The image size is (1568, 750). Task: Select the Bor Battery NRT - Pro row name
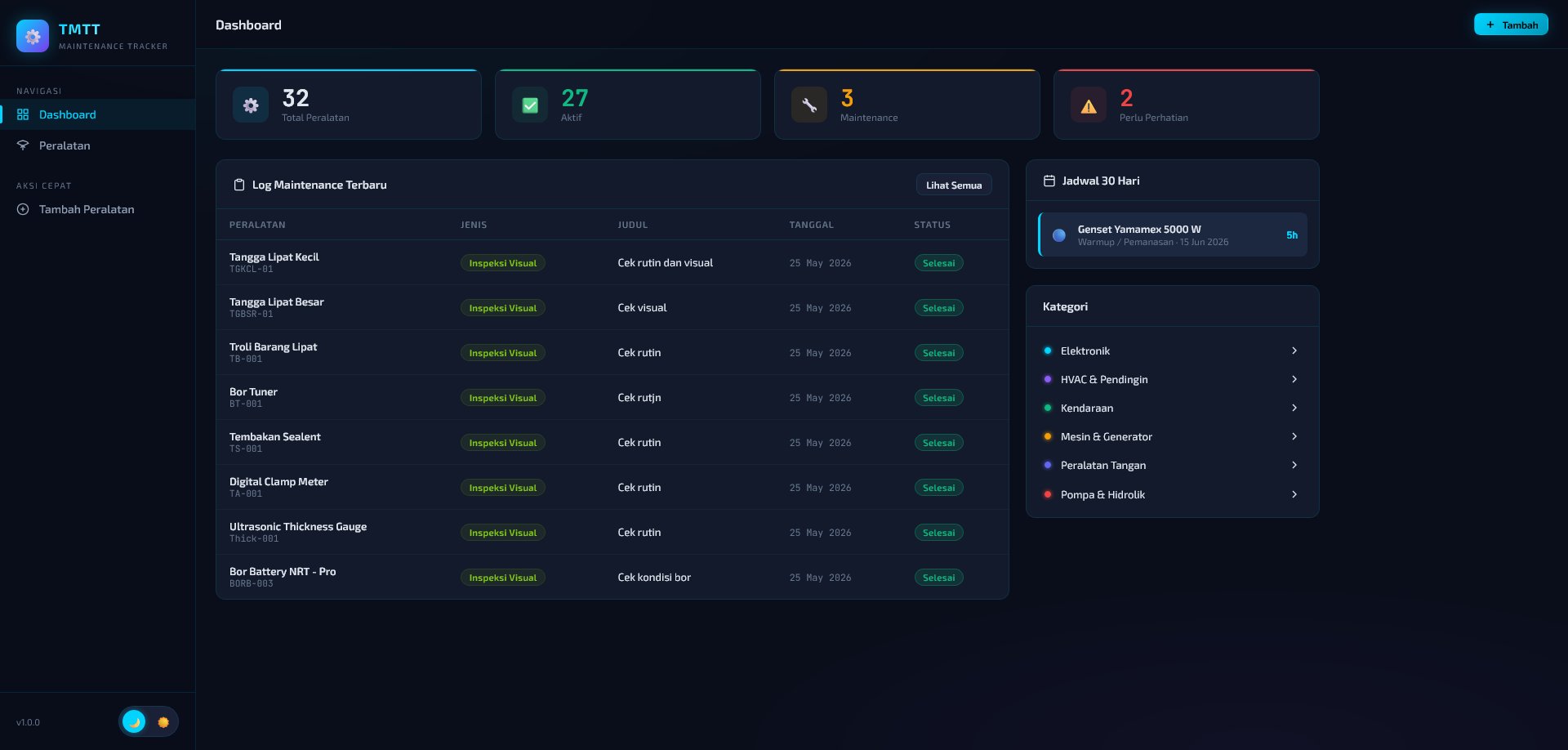tap(283, 572)
